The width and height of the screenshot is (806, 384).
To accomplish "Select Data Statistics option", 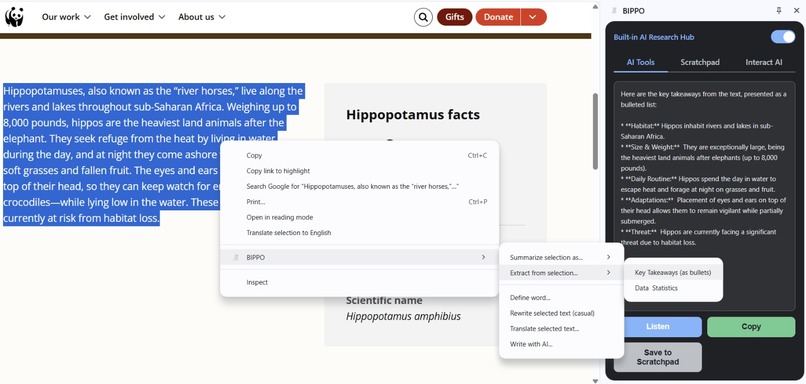I will pyautogui.click(x=673, y=288).
